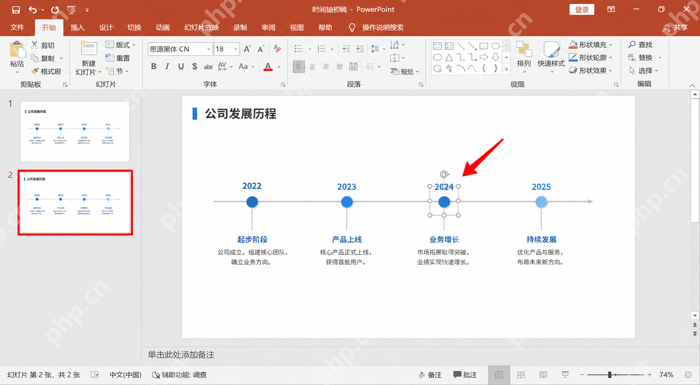The height and width of the screenshot is (385, 700).
Task: Switch to the View (视图) tab
Action: coord(296,28)
